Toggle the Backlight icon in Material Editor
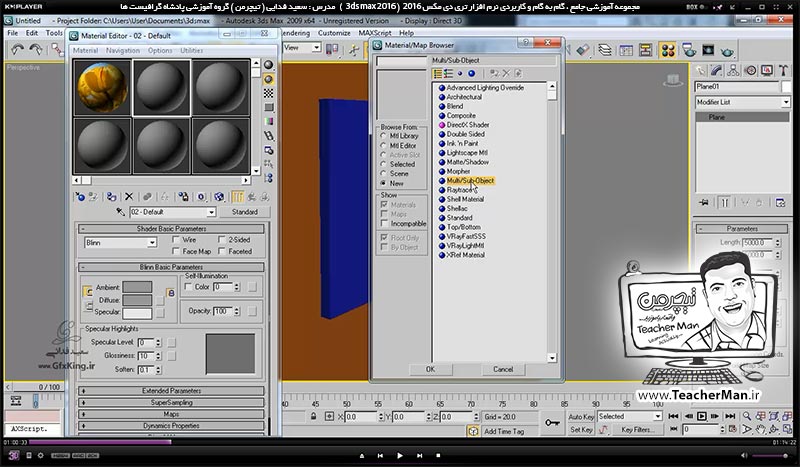This screenshot has height=467, width=800. coord(268,79)
